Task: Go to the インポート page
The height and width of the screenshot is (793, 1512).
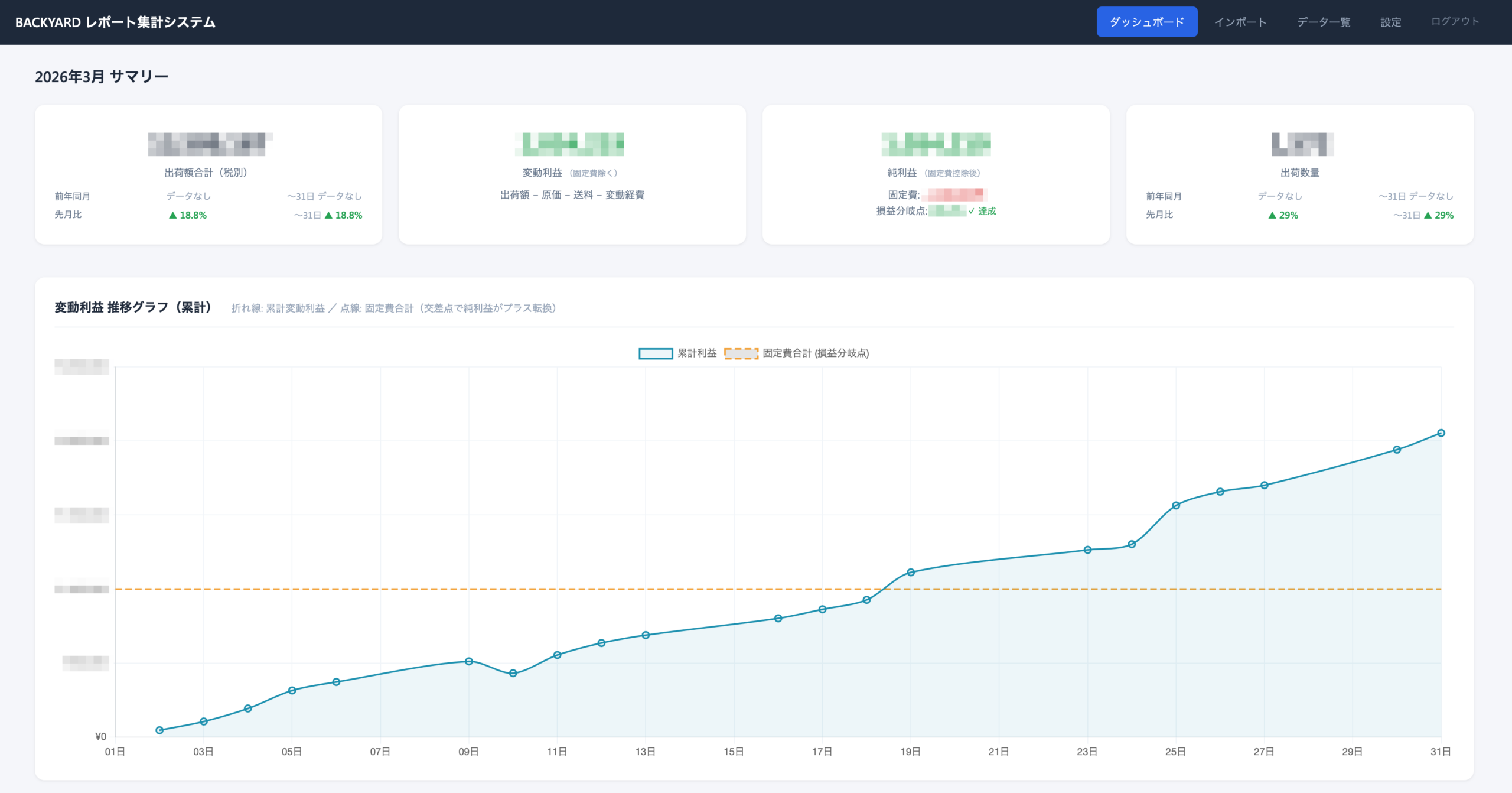Action: click(x=1240, y=22)
